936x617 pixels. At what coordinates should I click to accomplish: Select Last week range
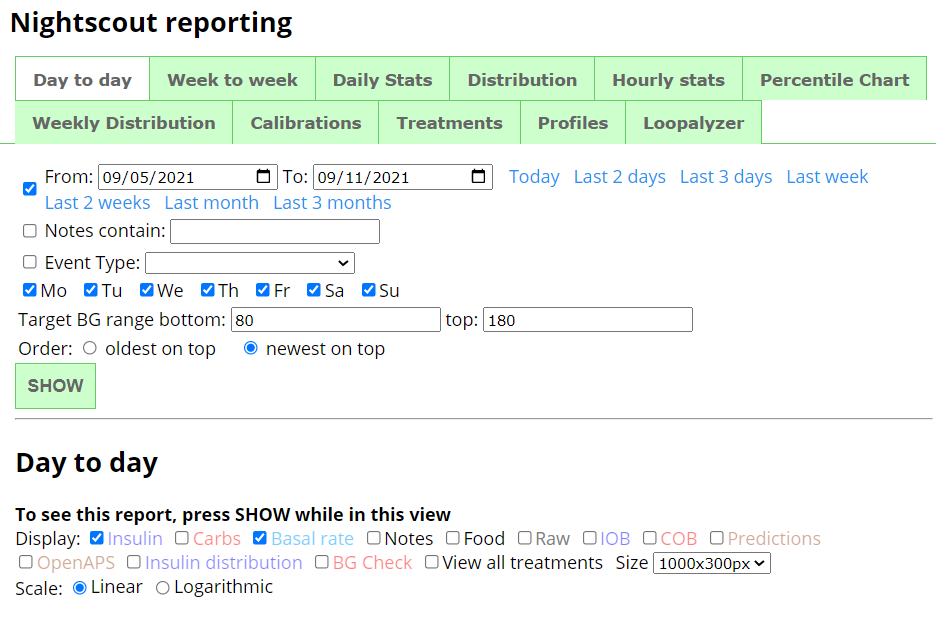(x=827, y=177)
